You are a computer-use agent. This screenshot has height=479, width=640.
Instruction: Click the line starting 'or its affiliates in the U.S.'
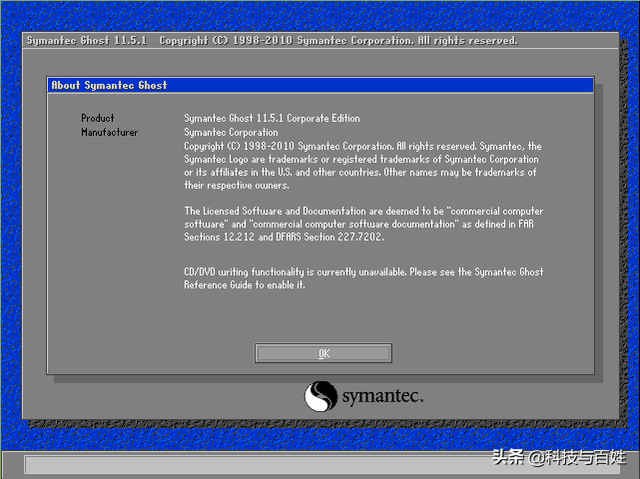tap(360, 172)
